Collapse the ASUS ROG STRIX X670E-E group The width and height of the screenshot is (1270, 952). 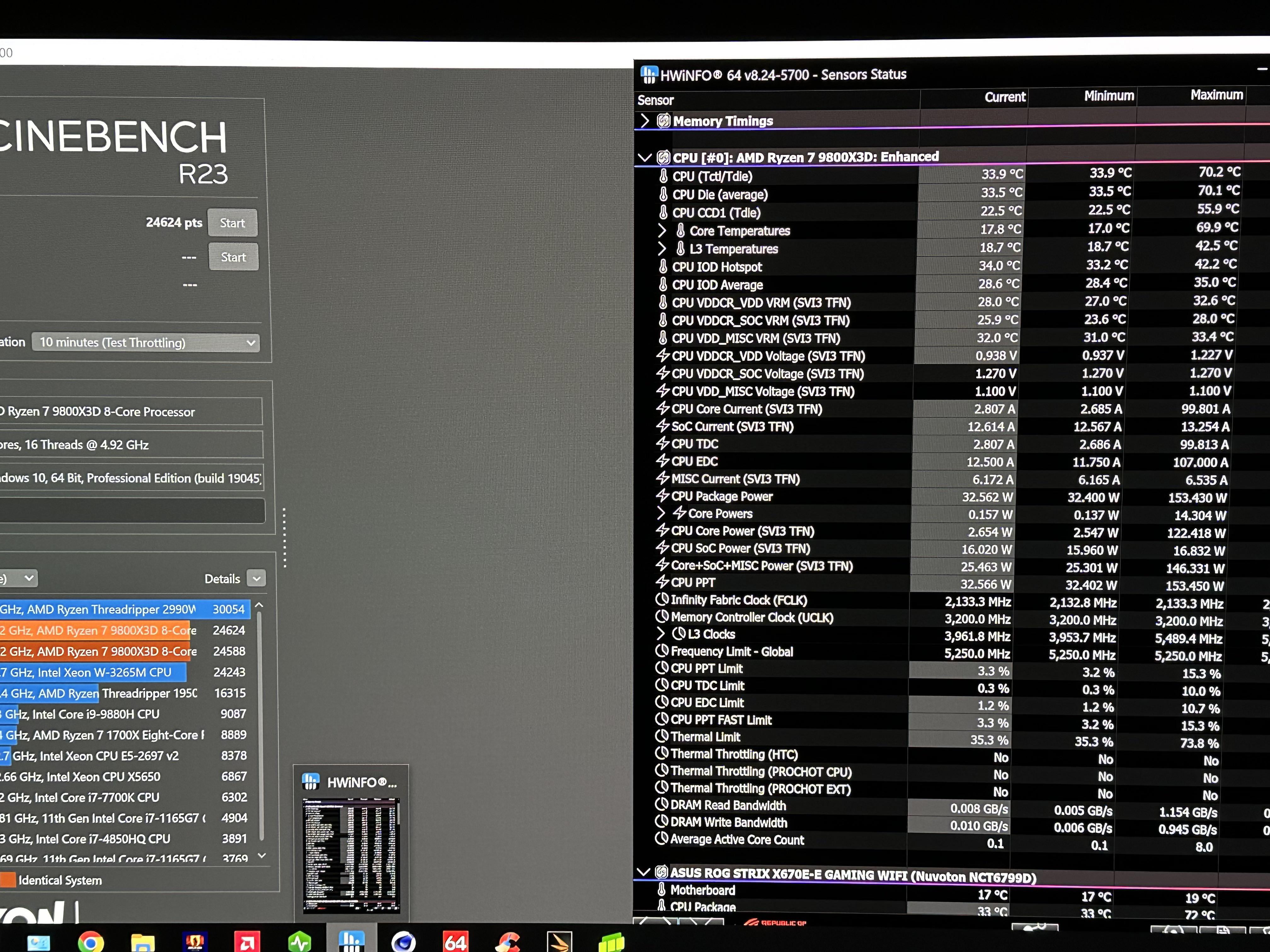[x=643, y=872]
